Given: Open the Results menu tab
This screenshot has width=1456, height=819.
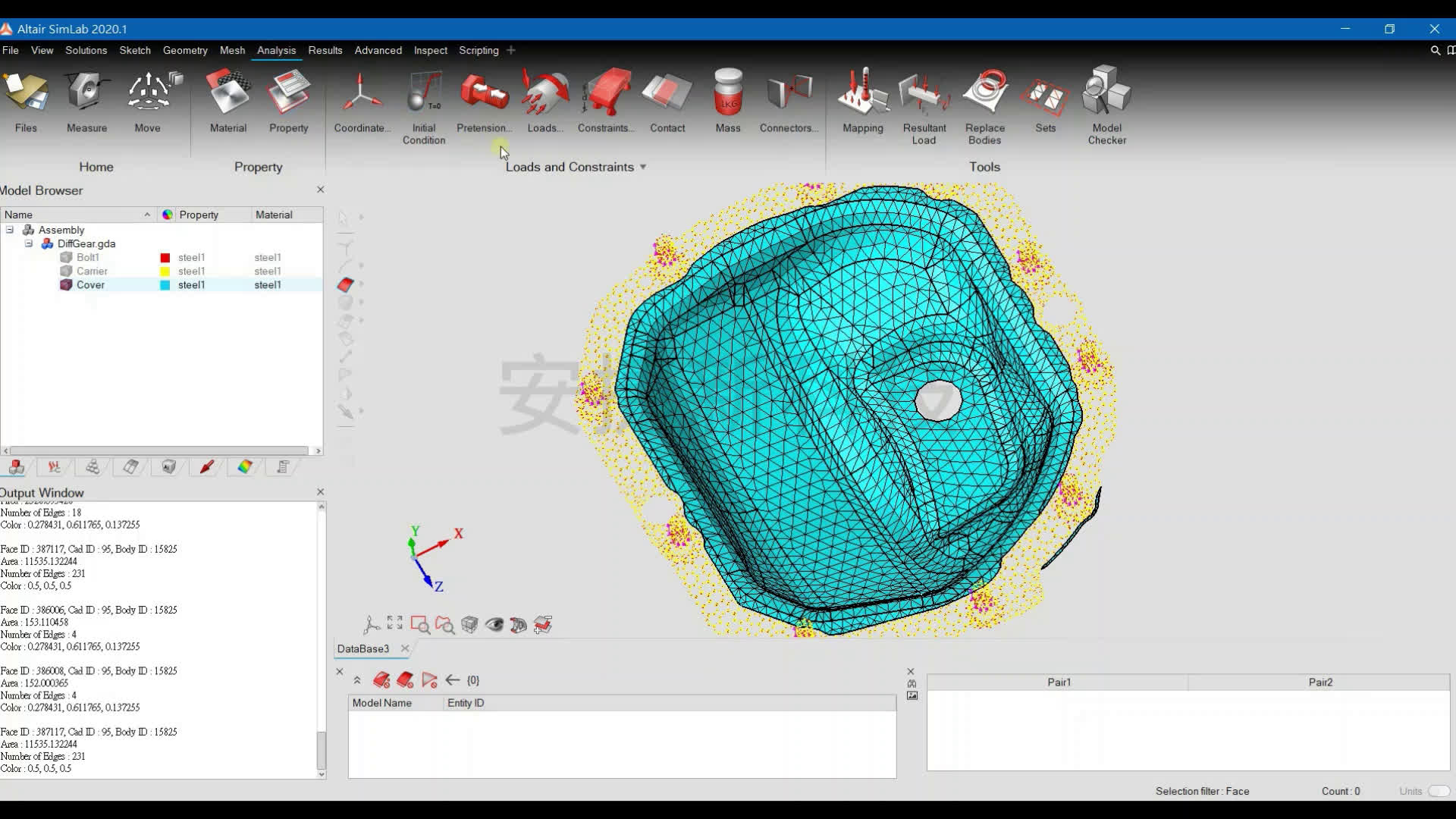Looking at the screenshot, I should [x=325, y=50].
